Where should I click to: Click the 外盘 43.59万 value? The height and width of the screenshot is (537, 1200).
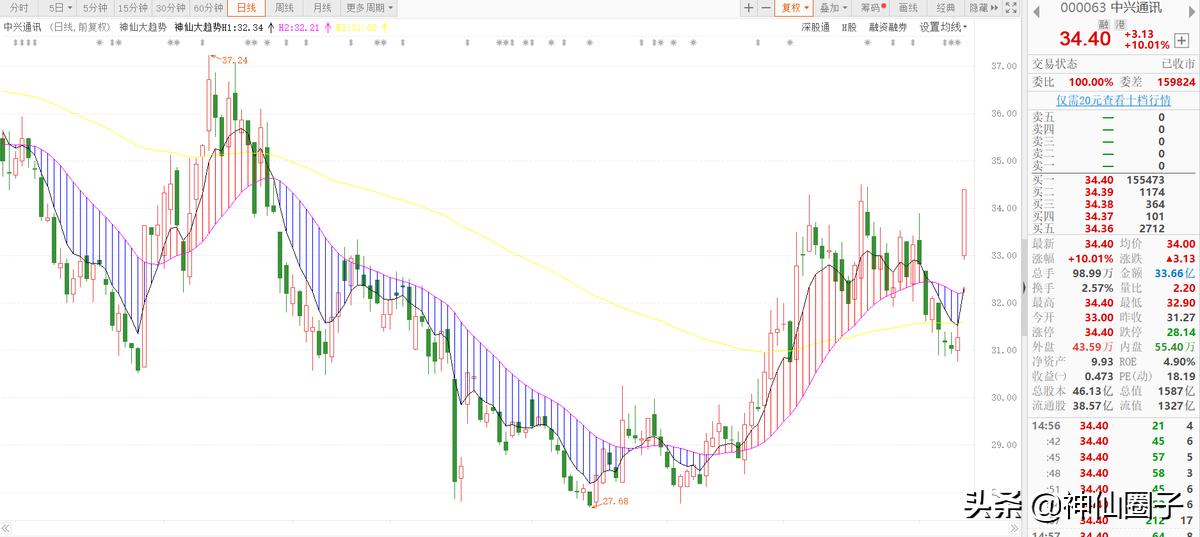1092,346
